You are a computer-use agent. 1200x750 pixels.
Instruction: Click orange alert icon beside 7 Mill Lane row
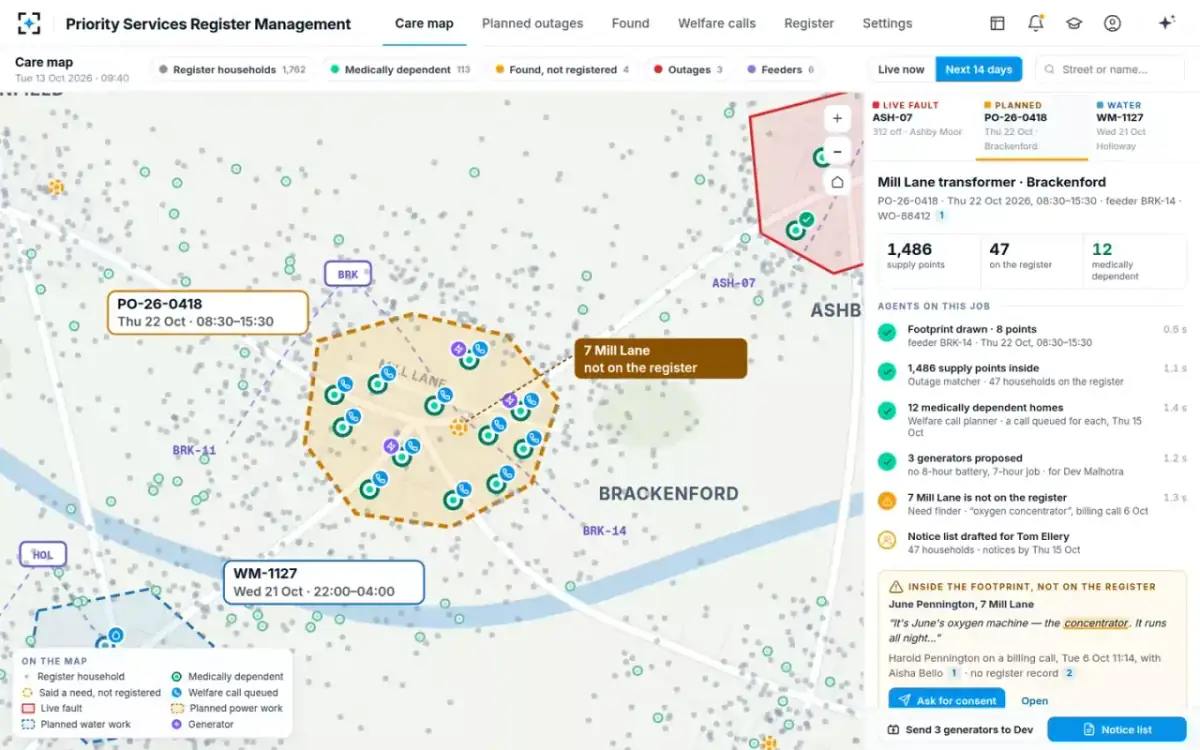(887, 501)
